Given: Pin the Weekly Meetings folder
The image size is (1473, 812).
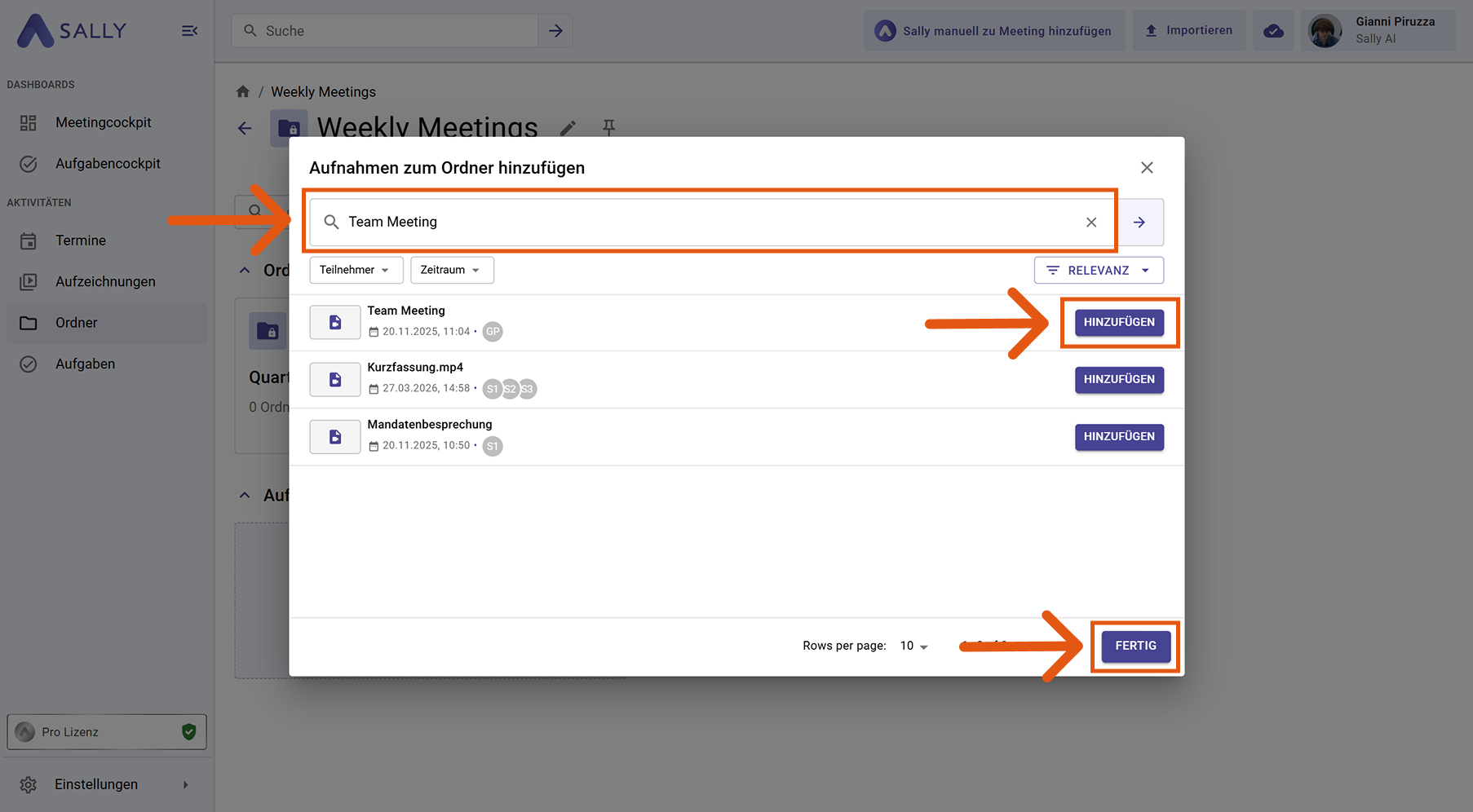Looking at the screenshot, I should tap(608, 127).
